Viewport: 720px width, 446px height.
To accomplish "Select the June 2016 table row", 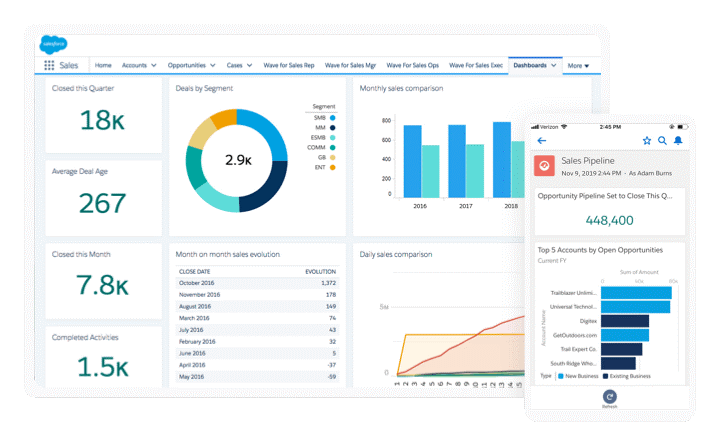I will pyautogui.click(x=257, y=353).
